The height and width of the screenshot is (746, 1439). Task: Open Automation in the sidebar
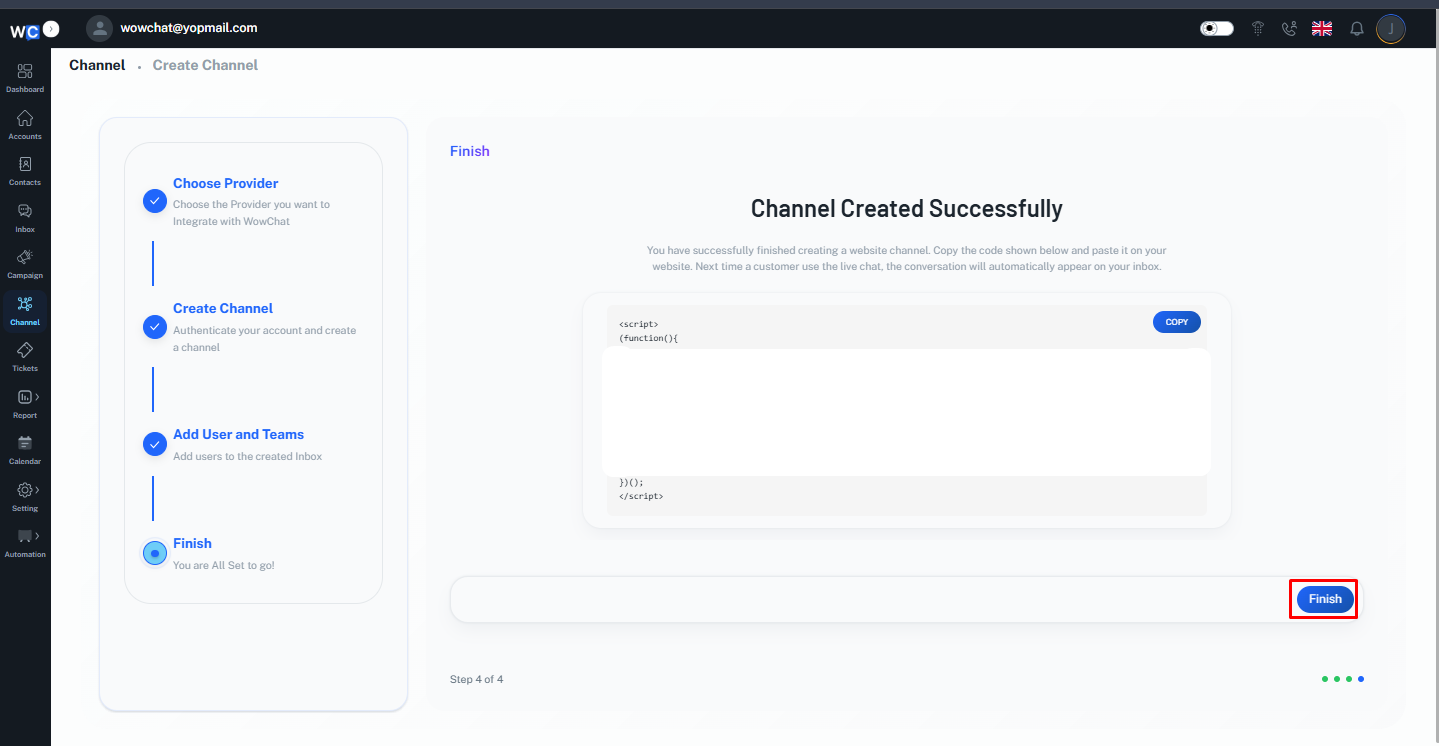click(25, 542)
